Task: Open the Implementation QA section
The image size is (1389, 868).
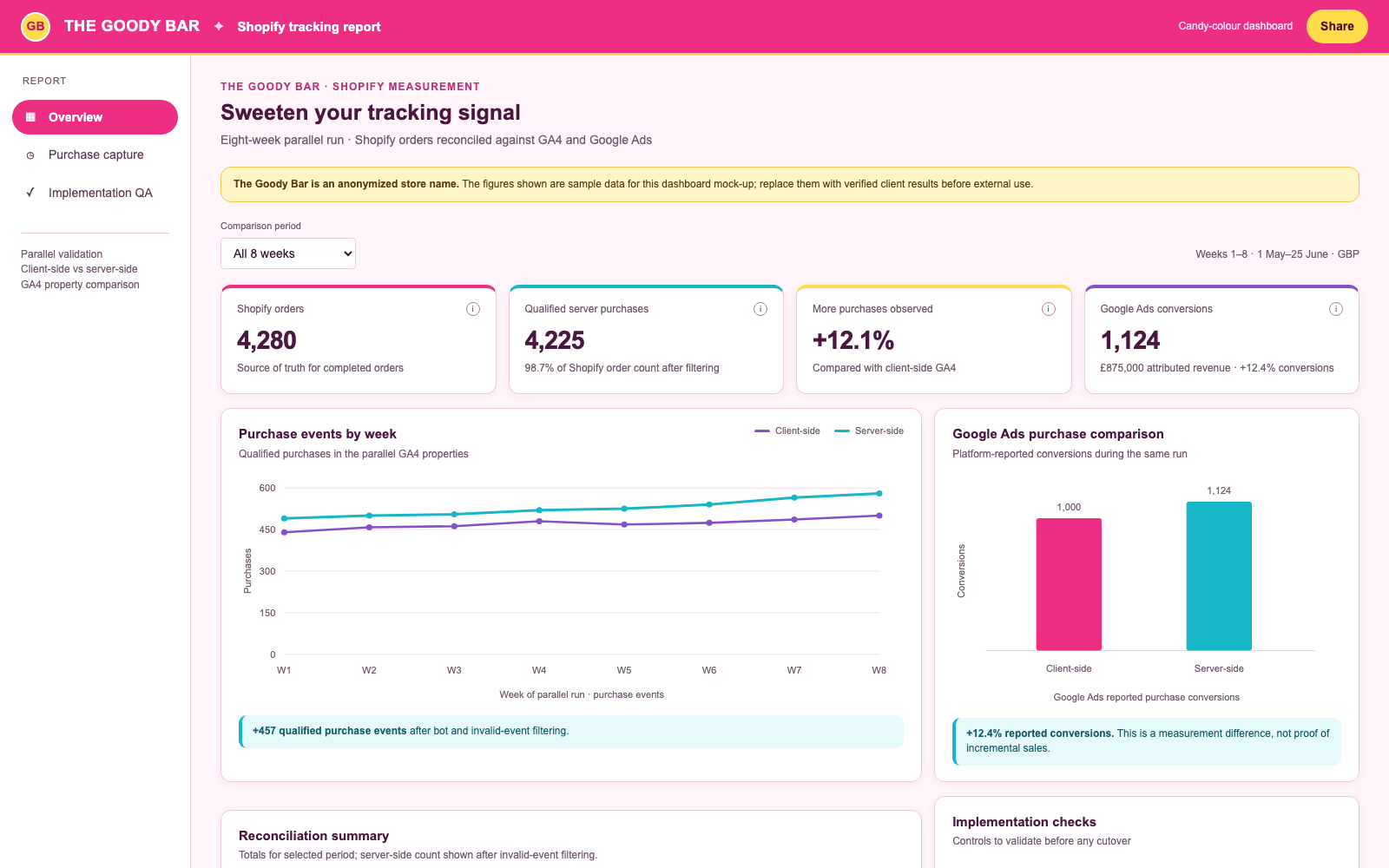Action: (x=95, y=193)
